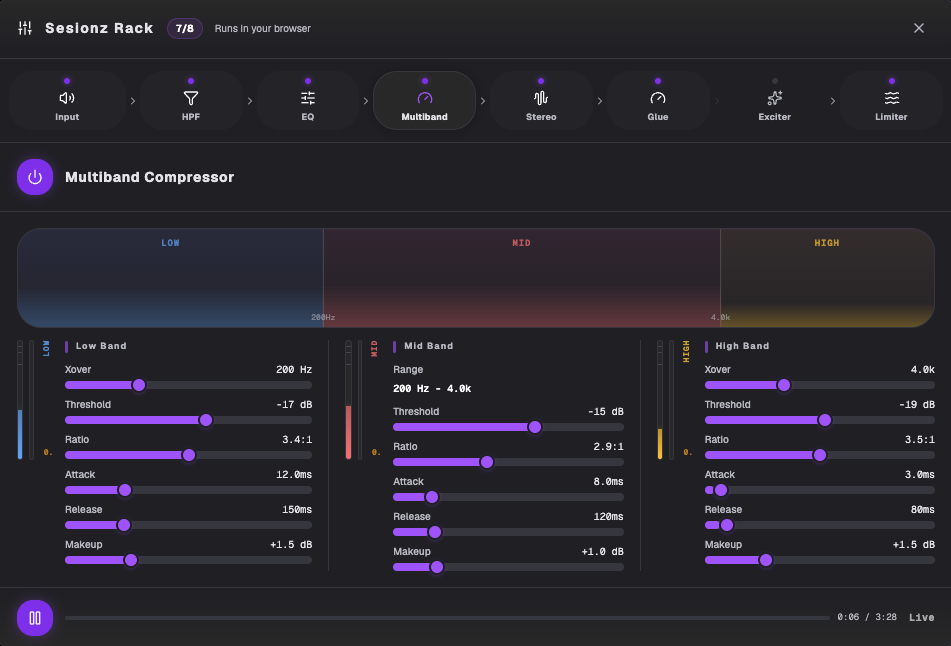Click the High Band Release slider handle

pyautogui.click(x=727, y=525)
